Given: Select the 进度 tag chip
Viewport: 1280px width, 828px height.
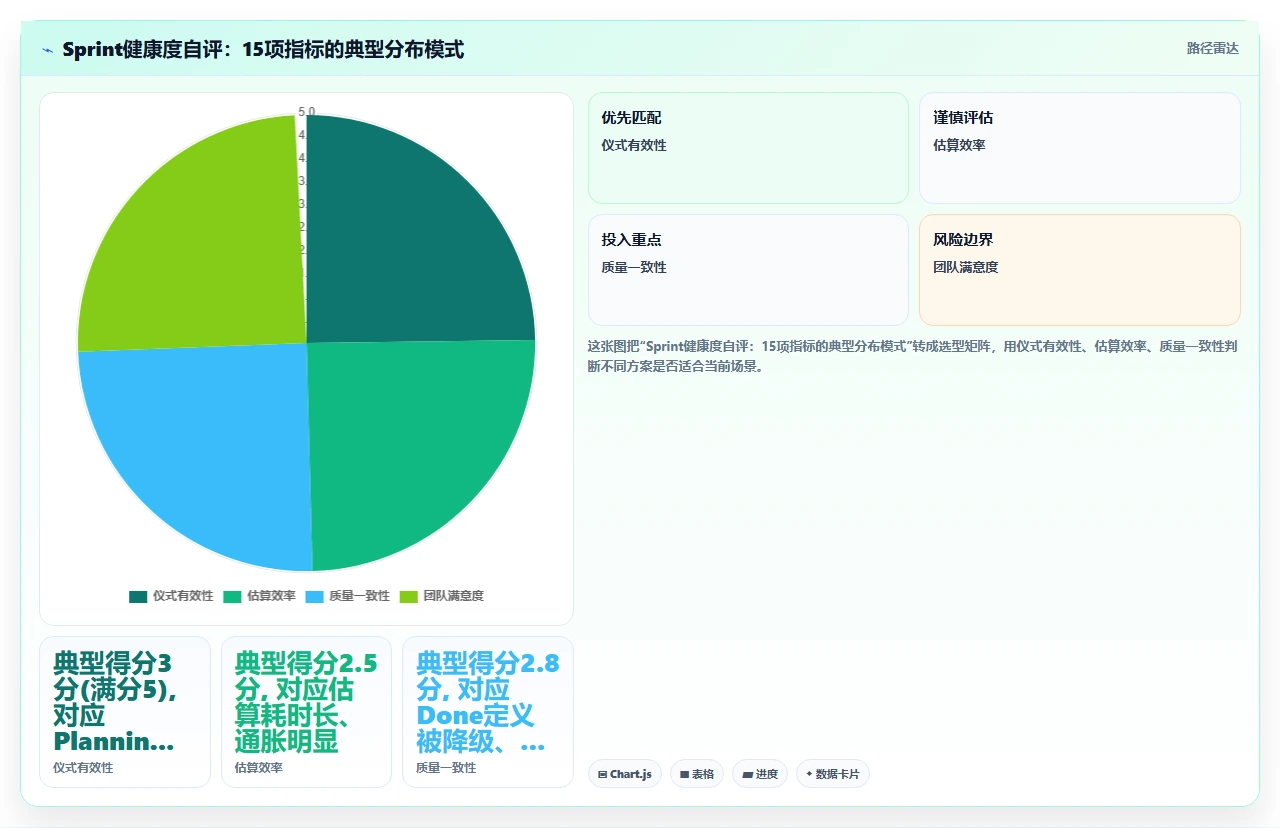Looking at the screenshot, I should click(760, 774).
